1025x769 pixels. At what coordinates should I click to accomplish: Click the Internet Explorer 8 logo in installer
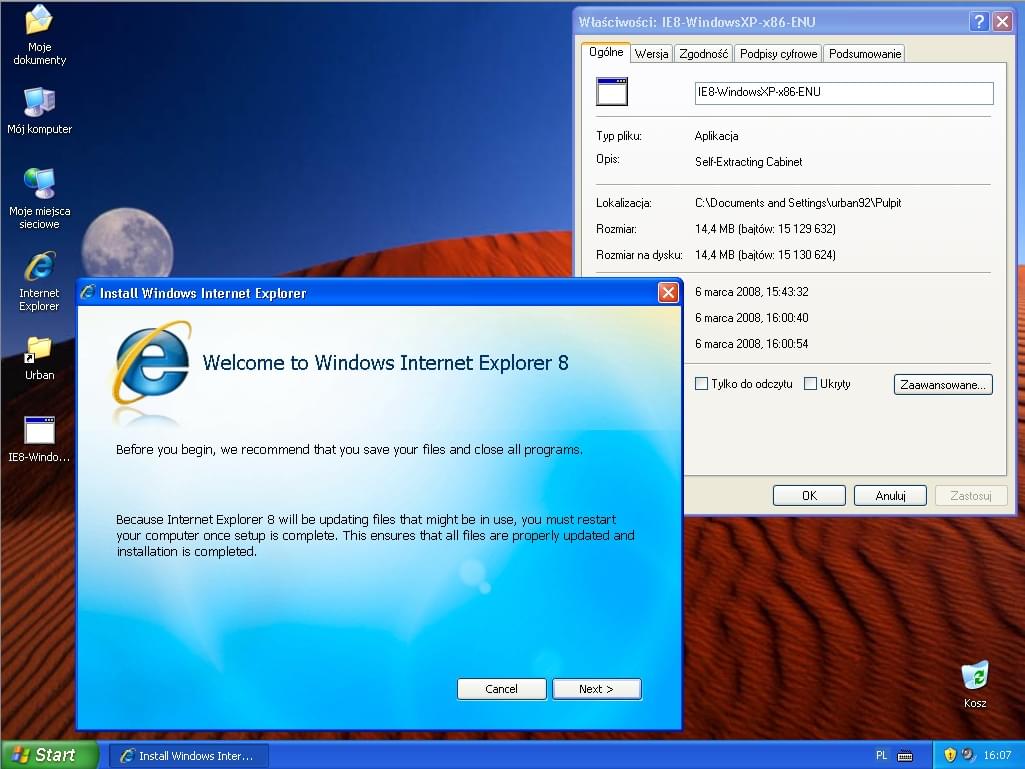pyautogui.click(x=152, y=363)
